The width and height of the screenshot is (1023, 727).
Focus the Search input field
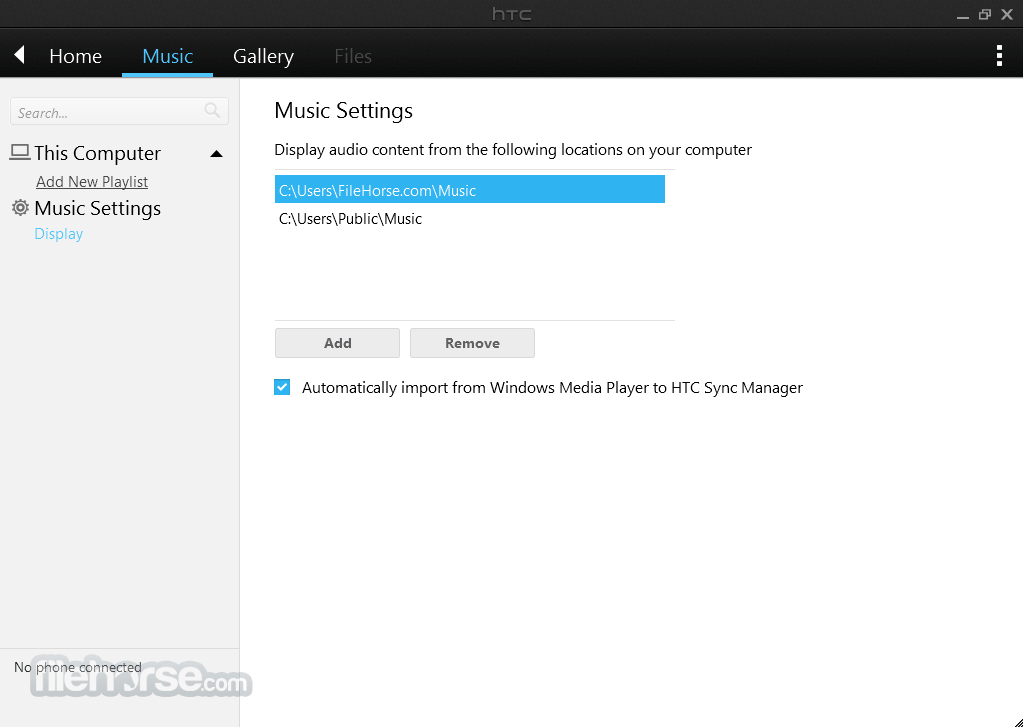[119, 112]
